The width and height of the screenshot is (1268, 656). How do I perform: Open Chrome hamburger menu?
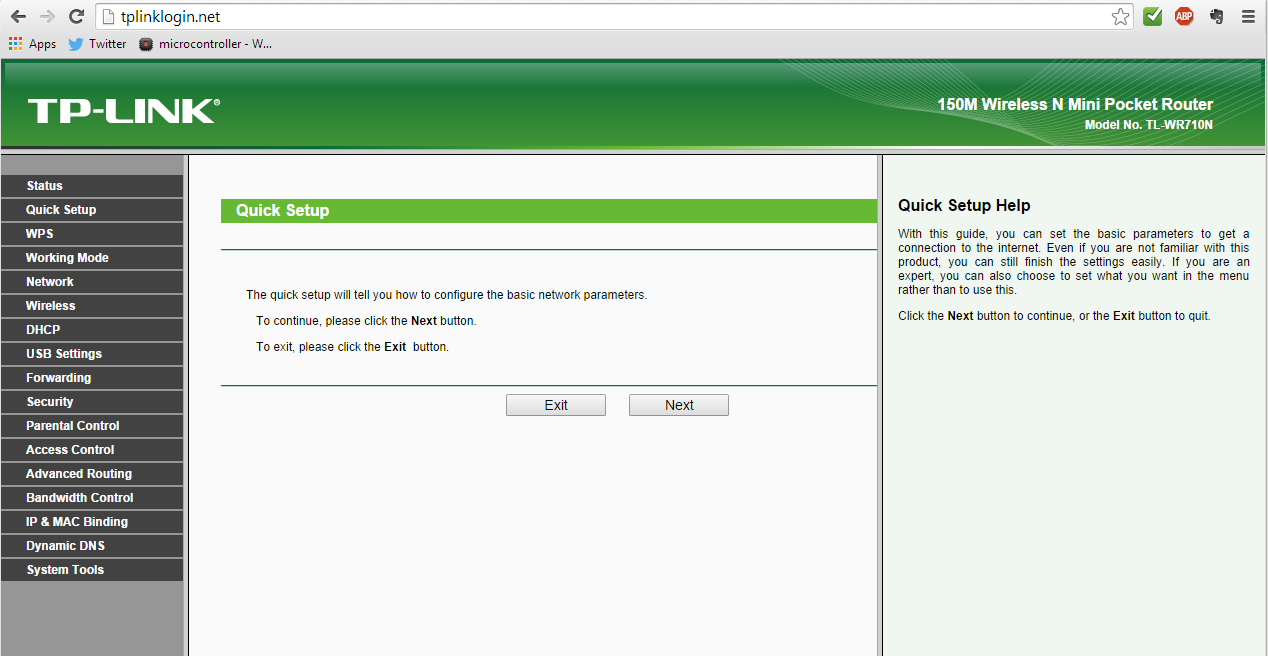1248,16
